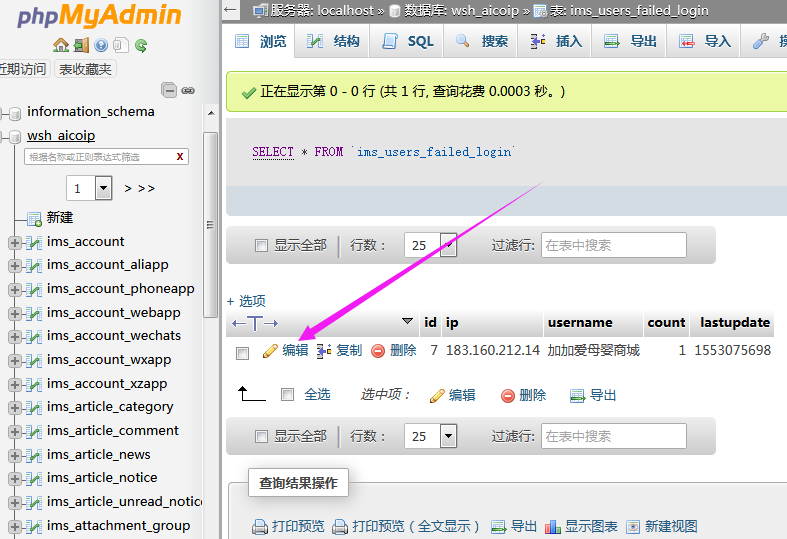Click the row's copy (复制) icon
The image size is (787, 539).
[x=324, y=351]
